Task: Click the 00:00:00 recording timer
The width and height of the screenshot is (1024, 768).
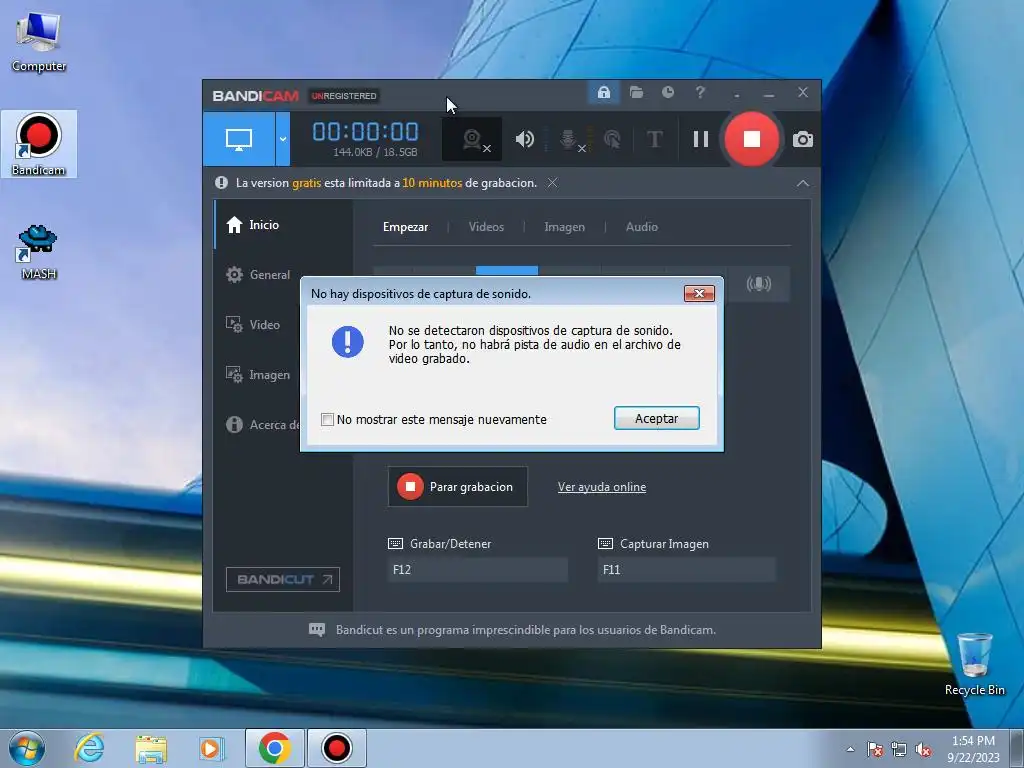Action: click(x=365, y=132)
